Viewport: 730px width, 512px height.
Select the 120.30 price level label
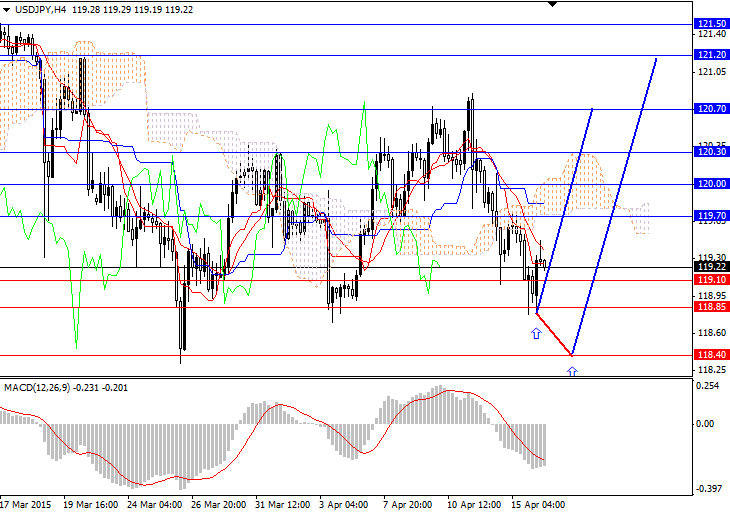tap(711, 152)
